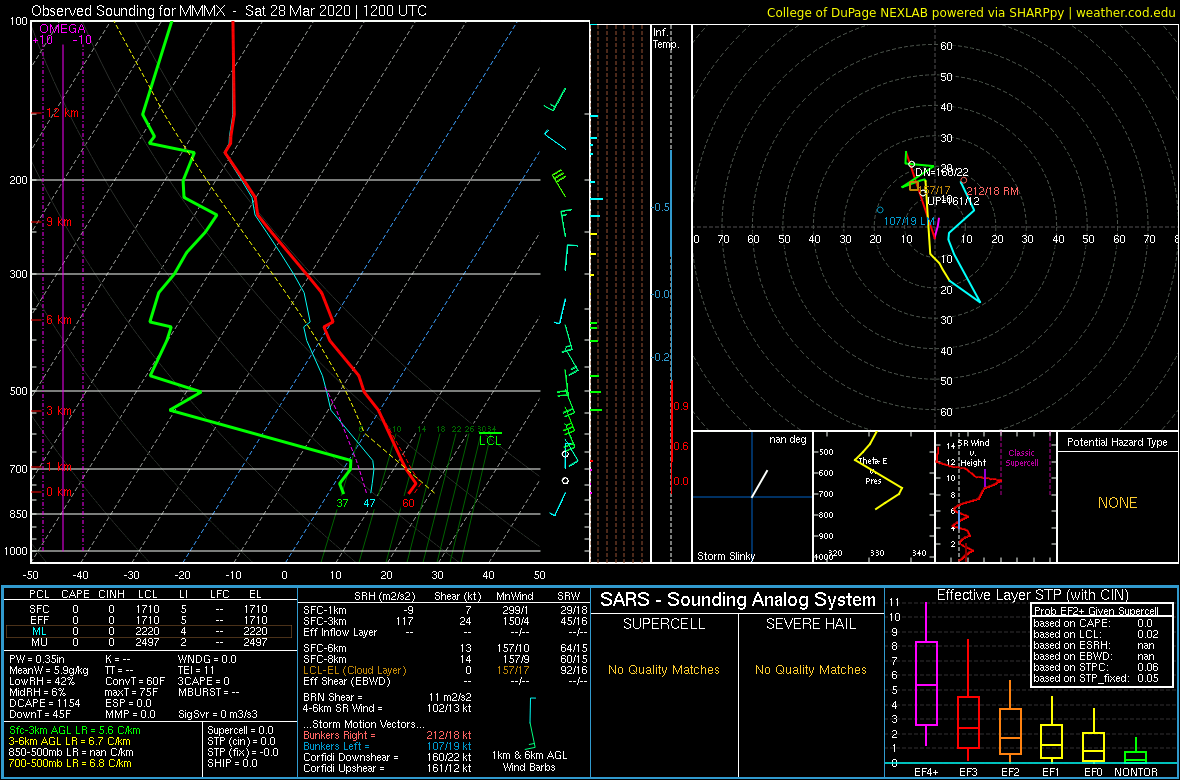Click the 'PW = 0.35in' value
The width and height of the screenshot is (1180, 780).
point(38,660)
